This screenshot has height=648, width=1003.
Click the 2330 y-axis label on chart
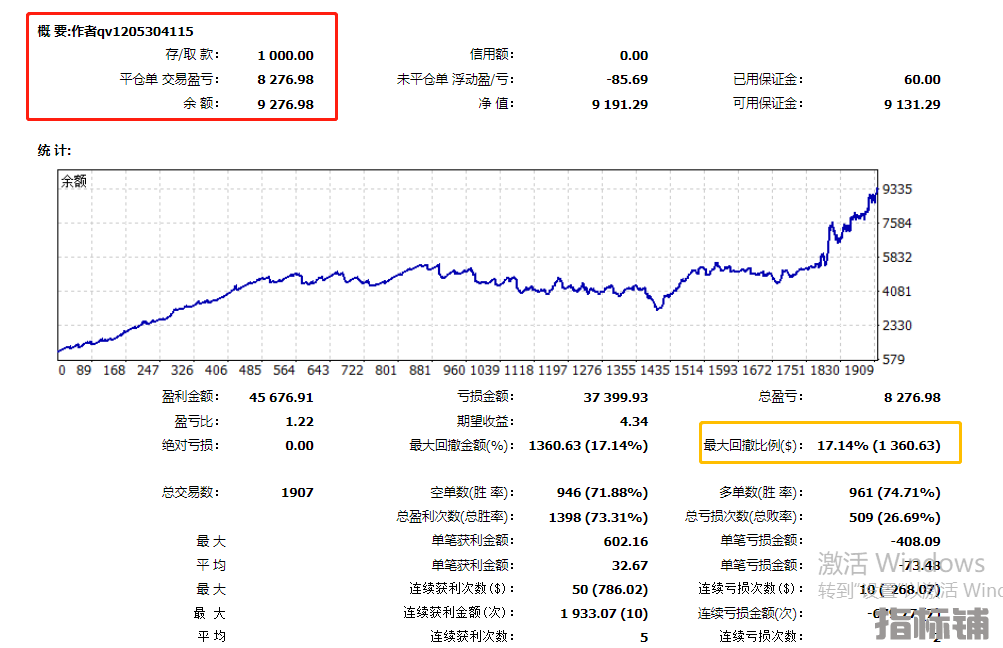[897, 325]
